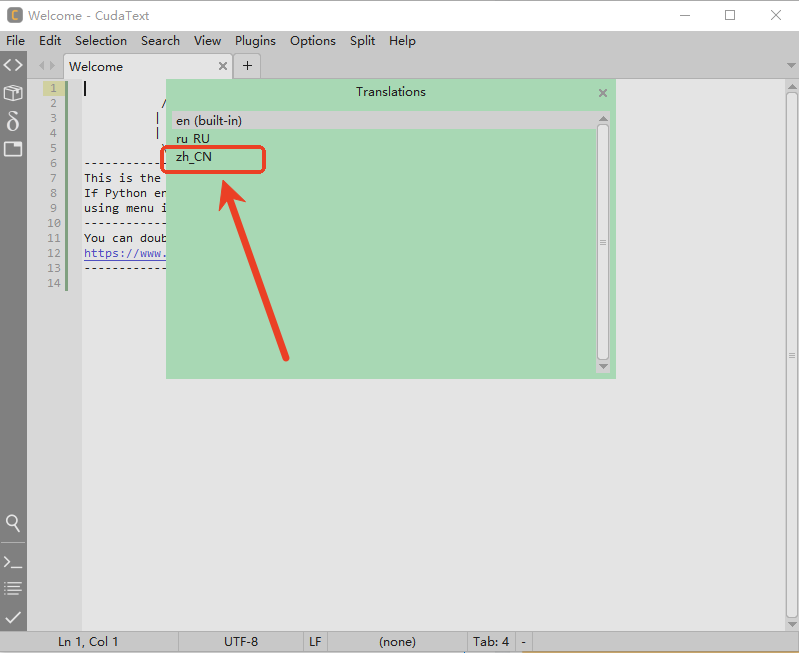Open the Search magnifier bottom panel
Screen dimensions: 799x653
tap(13, 524)
